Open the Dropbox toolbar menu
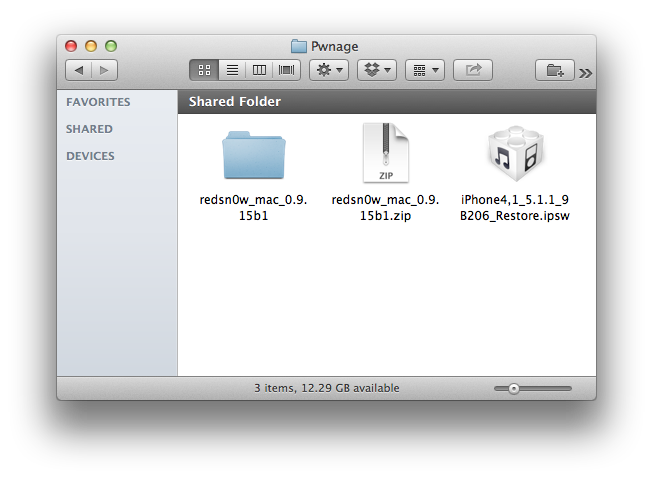Image resolution: width=653 pixels, height=479 pixels. 377,70
